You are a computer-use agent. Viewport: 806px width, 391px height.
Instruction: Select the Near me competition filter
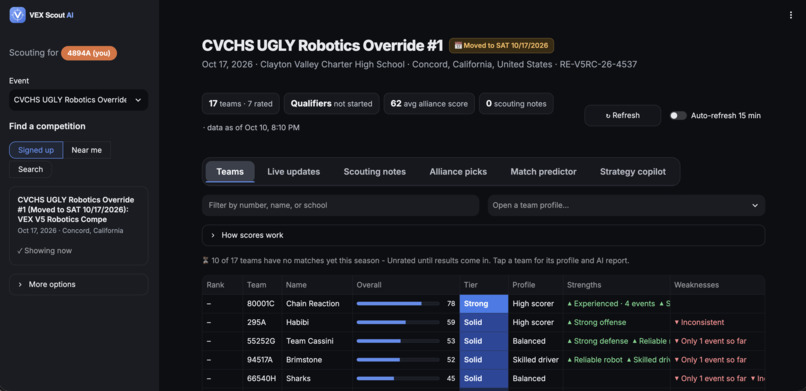86,150
